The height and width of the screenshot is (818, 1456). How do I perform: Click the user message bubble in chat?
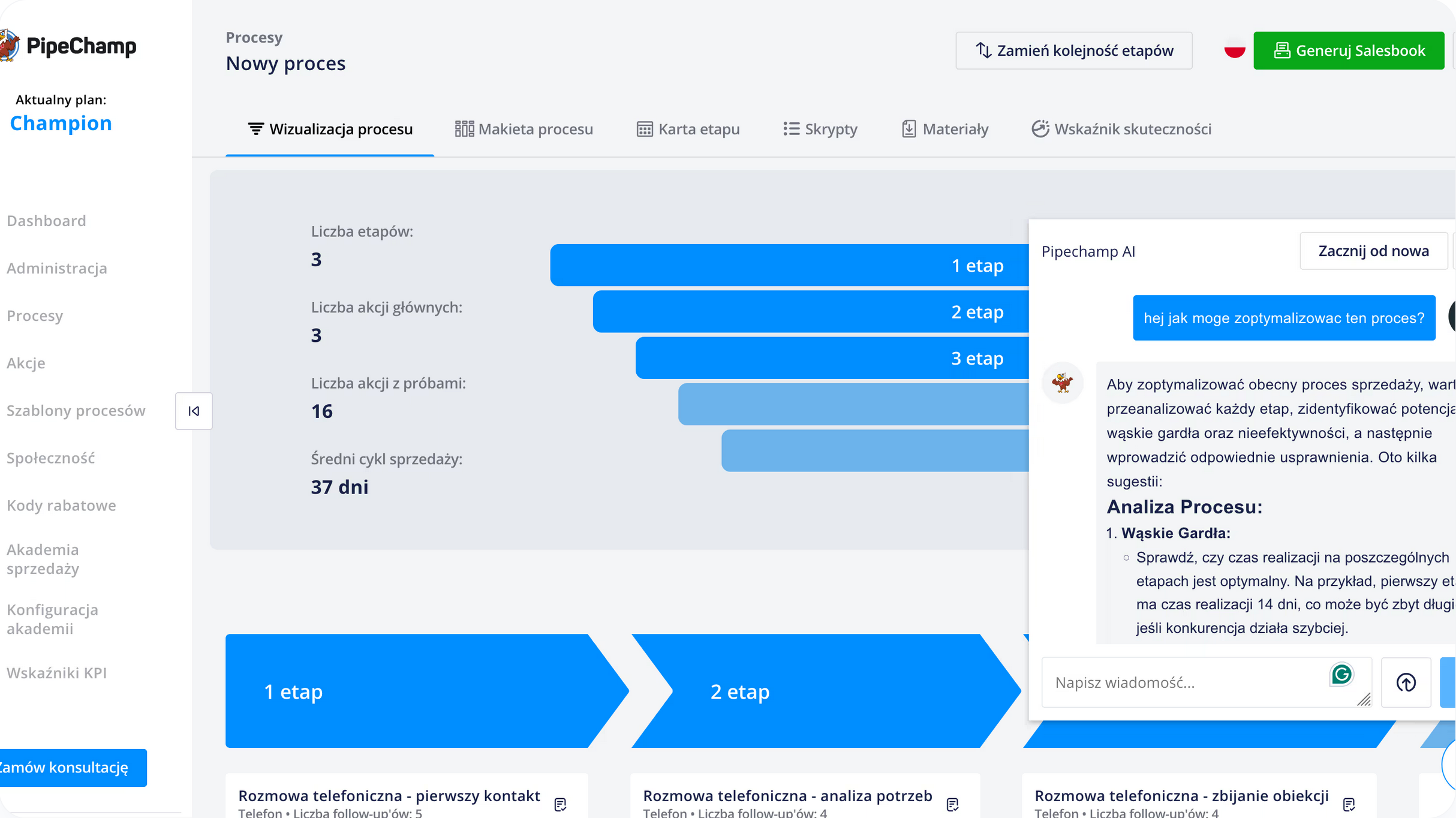tap(1284, 318)
